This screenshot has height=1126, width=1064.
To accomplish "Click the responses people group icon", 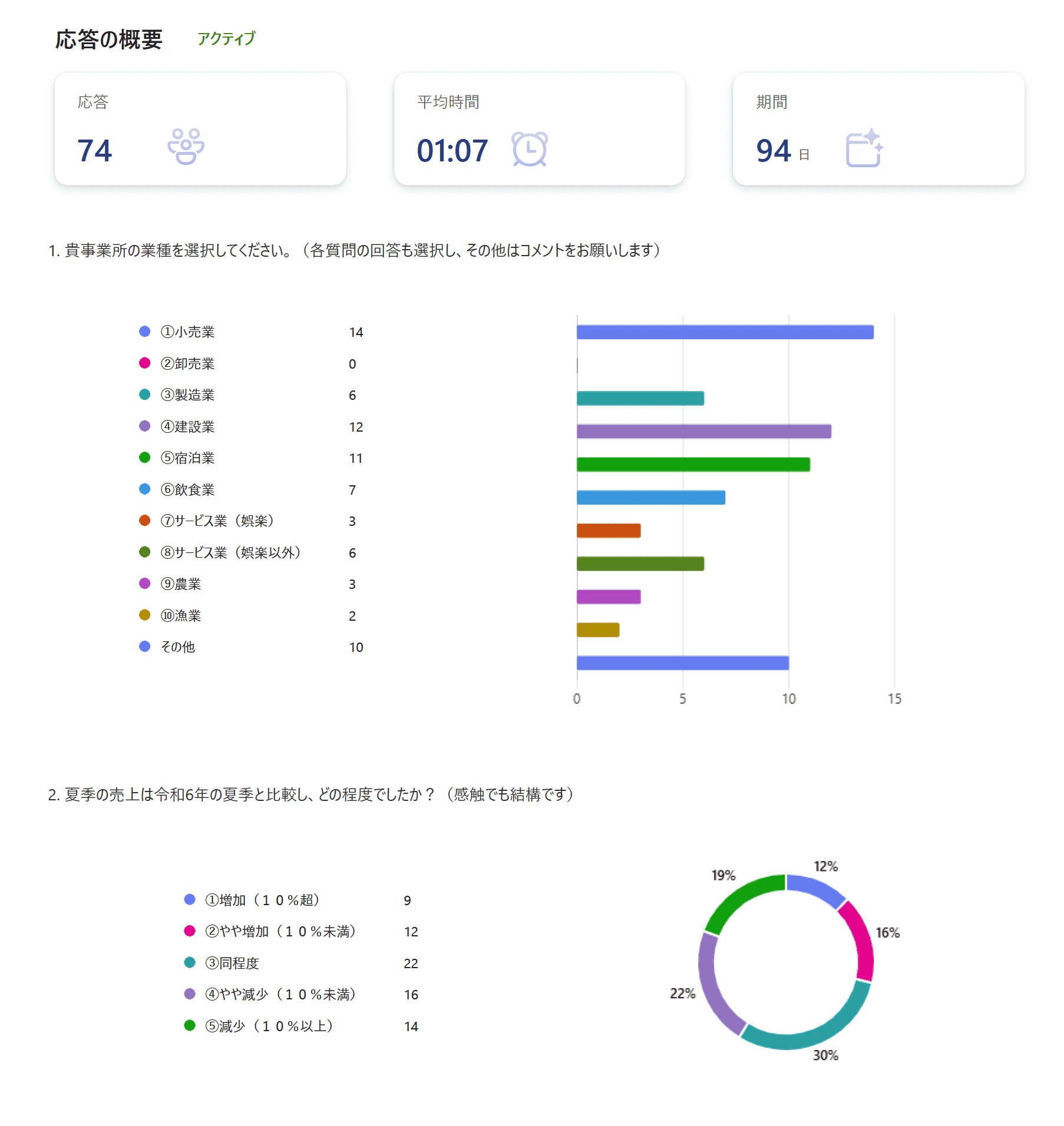I will click(186, 147).
